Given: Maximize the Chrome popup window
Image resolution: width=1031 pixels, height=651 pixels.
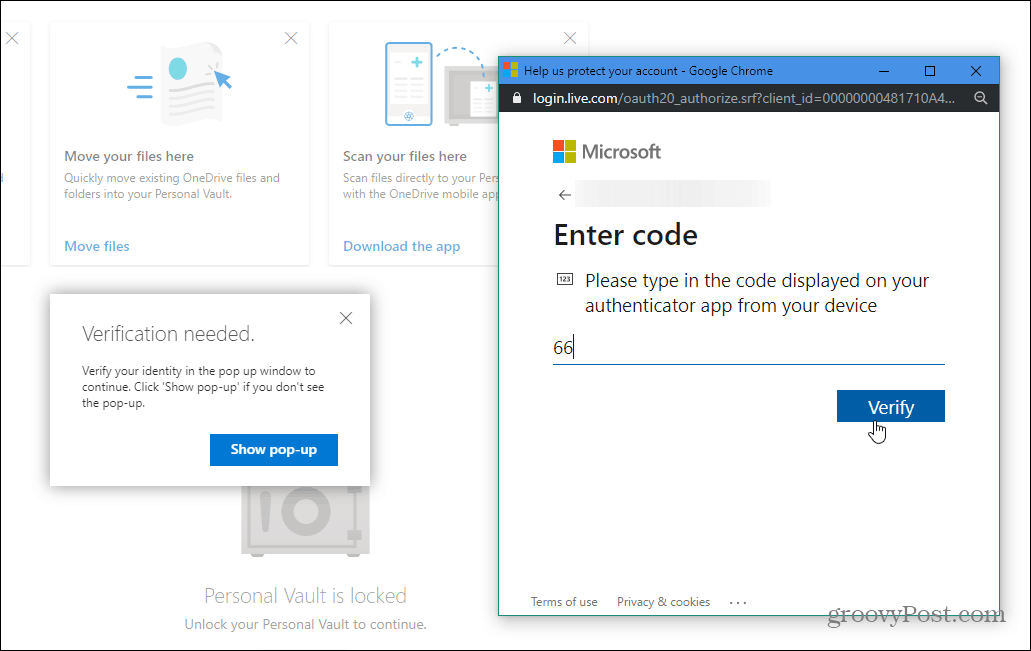Looking at the screenshot, I should [930, 71].
